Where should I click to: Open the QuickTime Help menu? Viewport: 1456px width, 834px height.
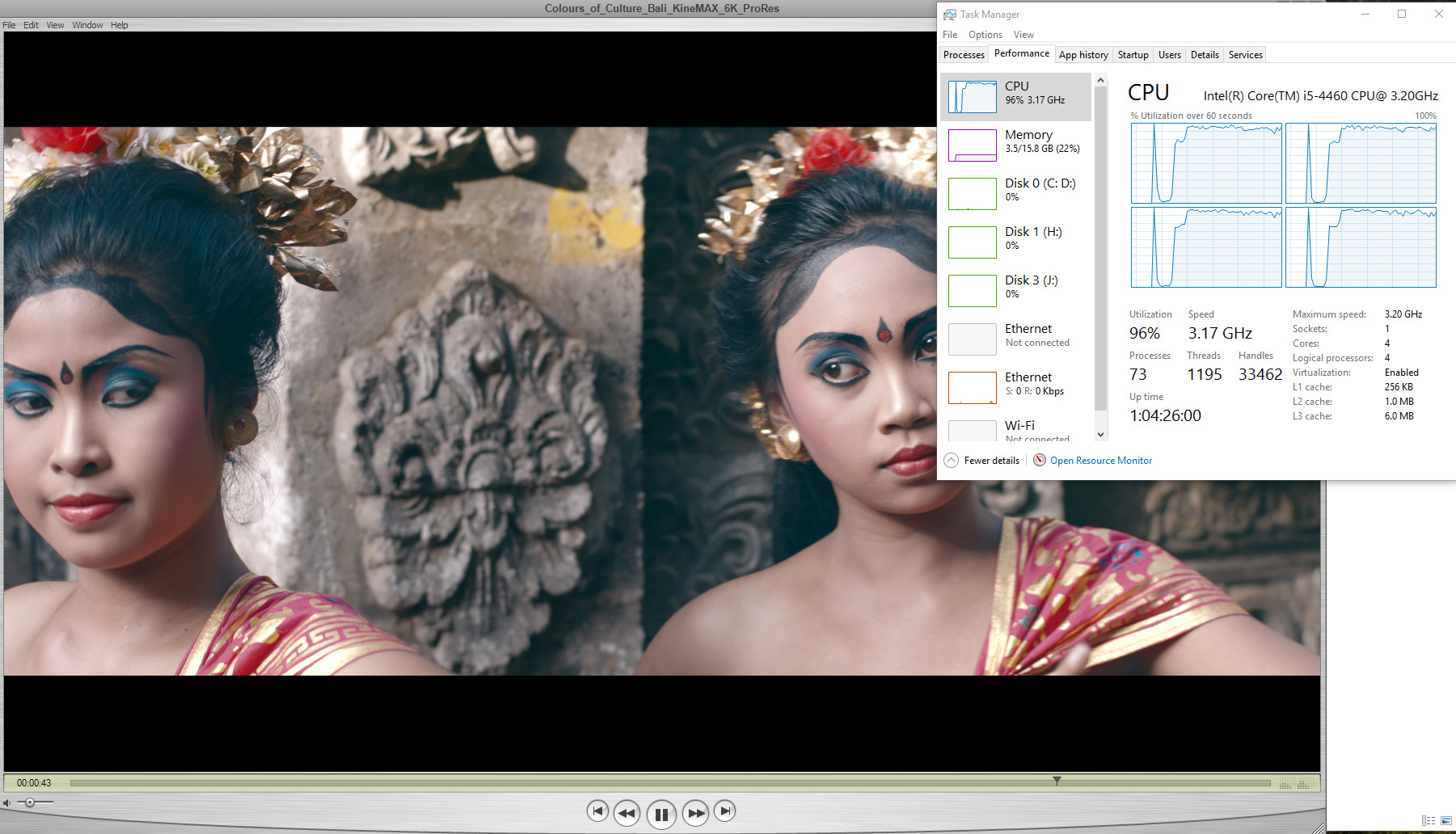point(120,25)
